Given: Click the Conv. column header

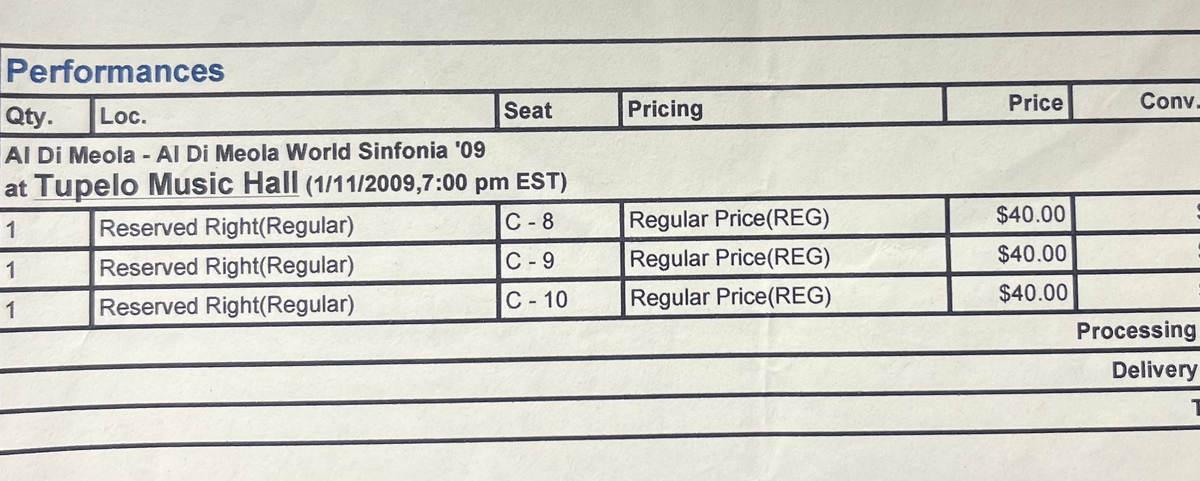Looking at the screenshot, I should click(x=1168, y=101).
